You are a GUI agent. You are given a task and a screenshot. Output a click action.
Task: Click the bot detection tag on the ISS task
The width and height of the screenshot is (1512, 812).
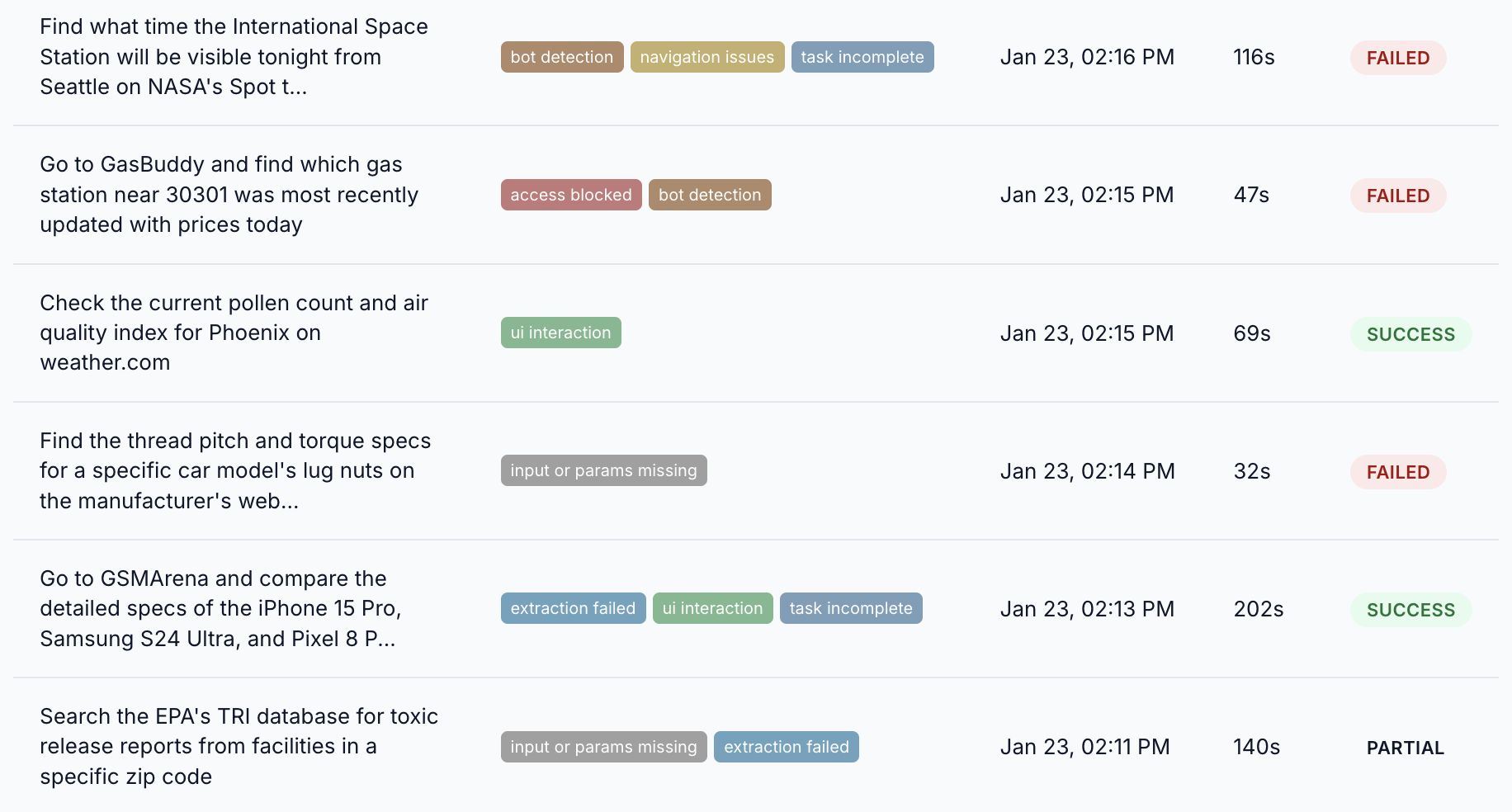tap(561, 57)
